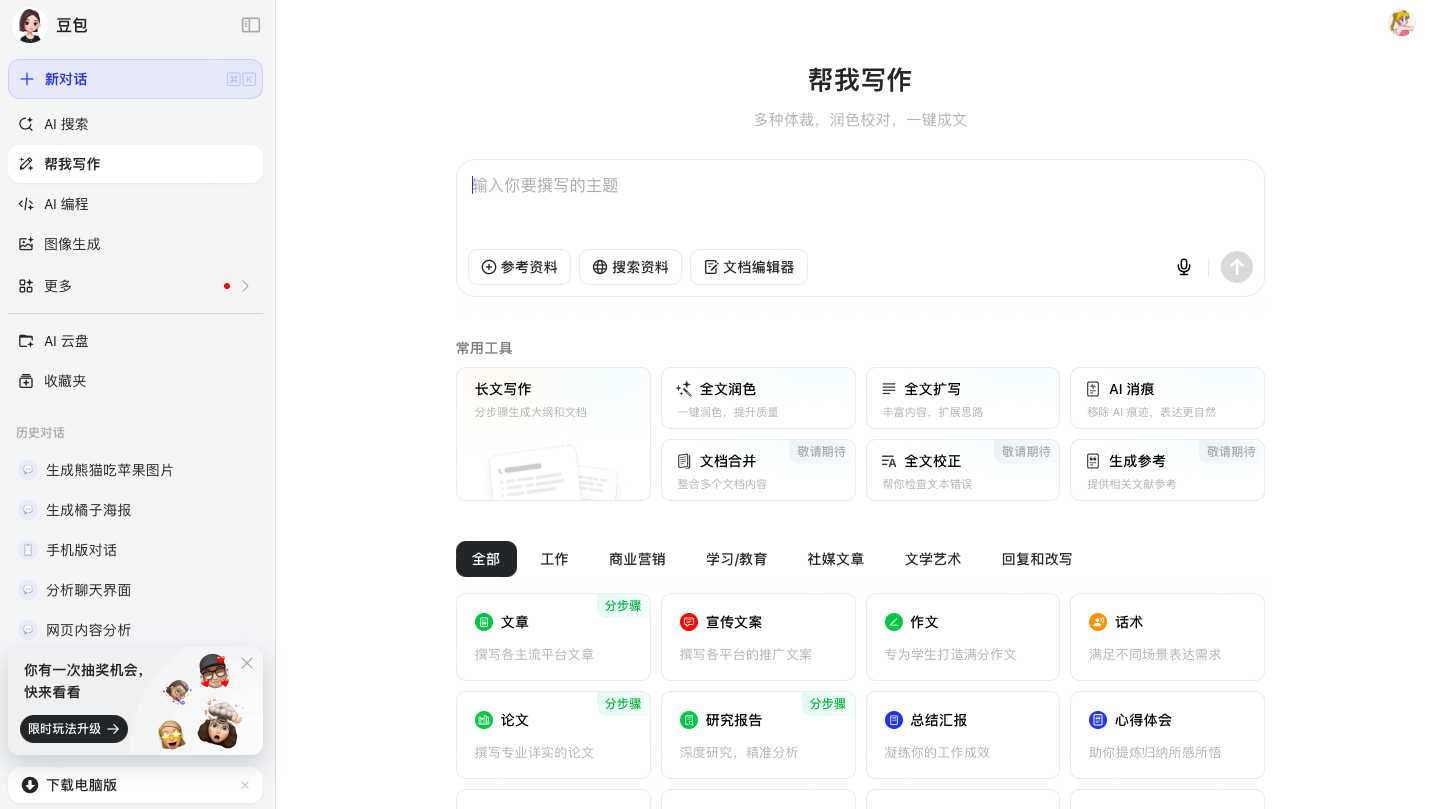Choose the 作文 writing template
This screenshot has width=1435, height=809.
pyautogui.click(x=963, y=637)
